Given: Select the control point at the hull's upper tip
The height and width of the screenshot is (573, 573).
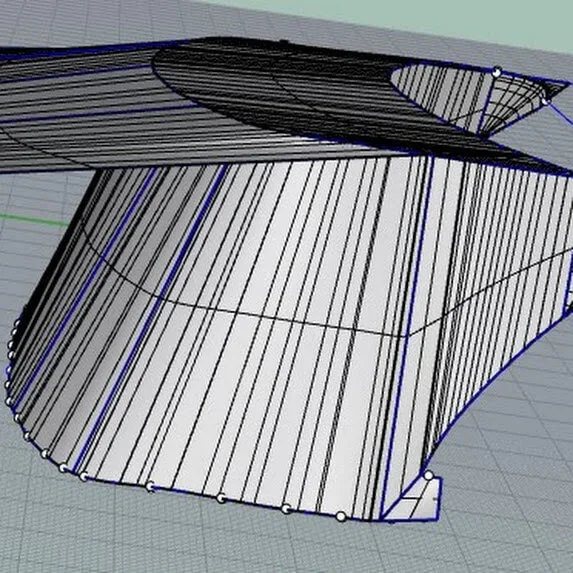Looking at the screenshot, I should (x=496, y=72).
